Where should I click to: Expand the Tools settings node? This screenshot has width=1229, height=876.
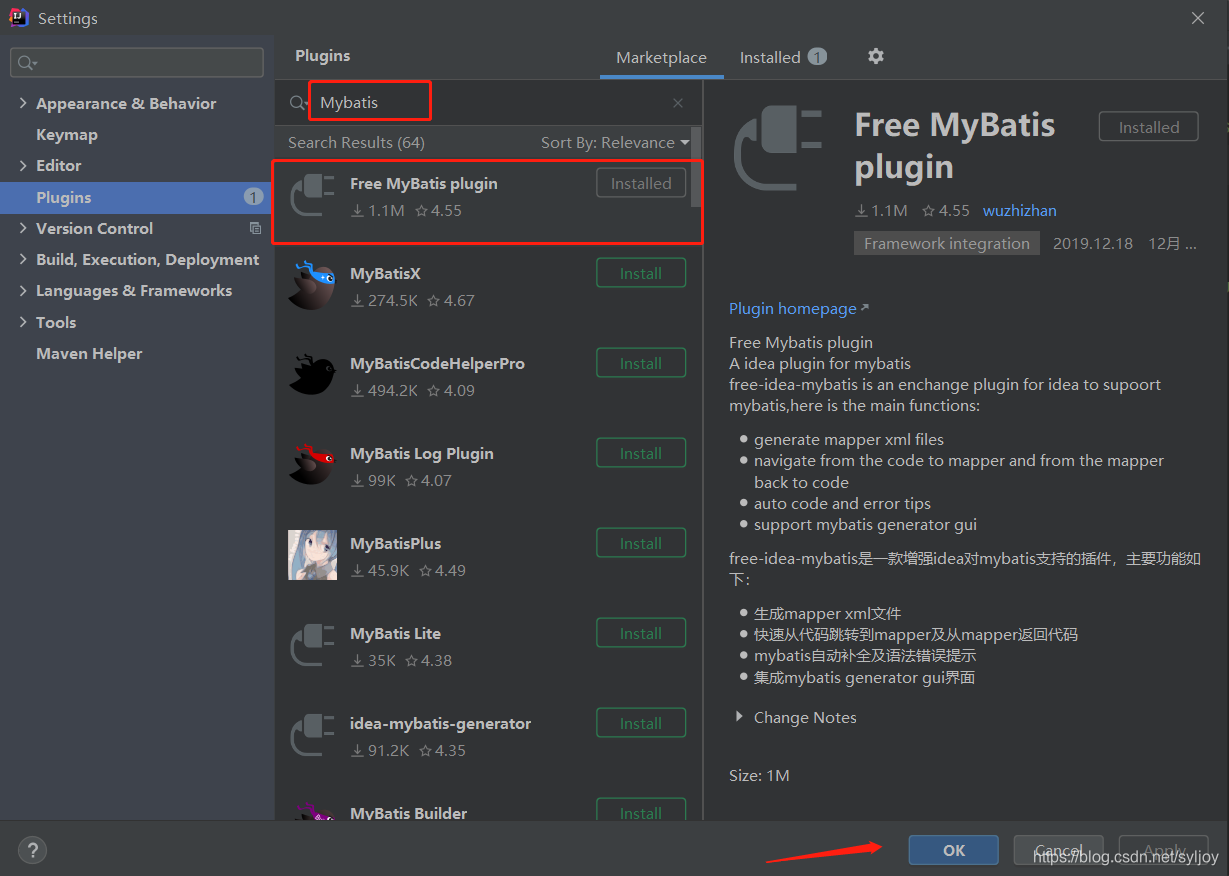(x=23, y=322)
